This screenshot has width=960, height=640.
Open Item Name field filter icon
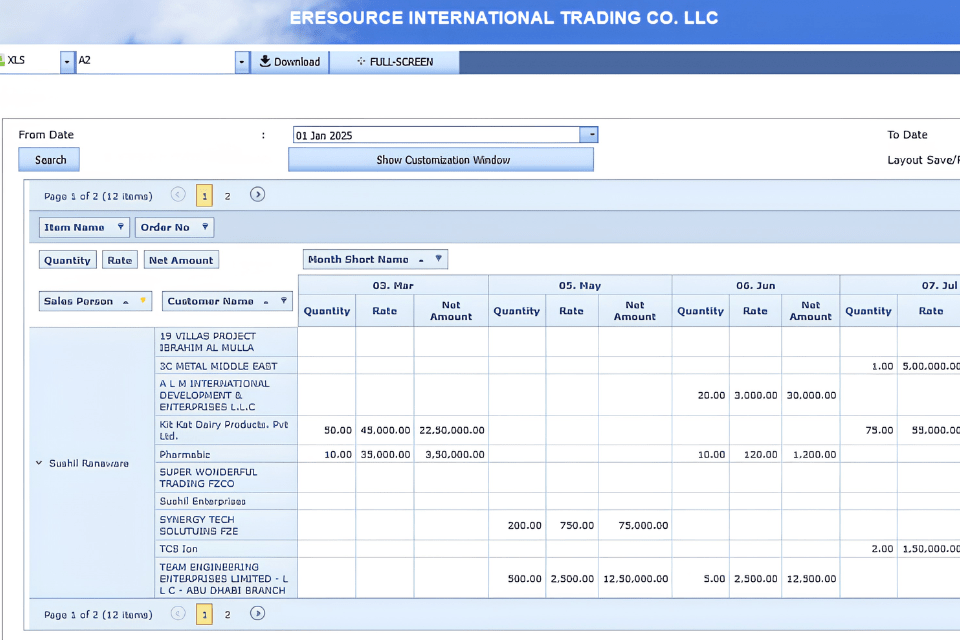pyautogui.click(x=121, y=227)
